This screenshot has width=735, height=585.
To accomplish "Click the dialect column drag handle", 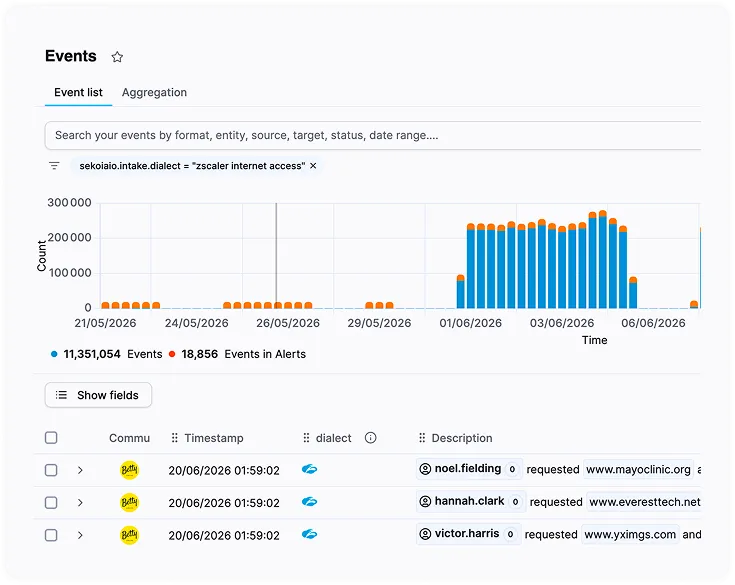I will click(x=306, y=438).
